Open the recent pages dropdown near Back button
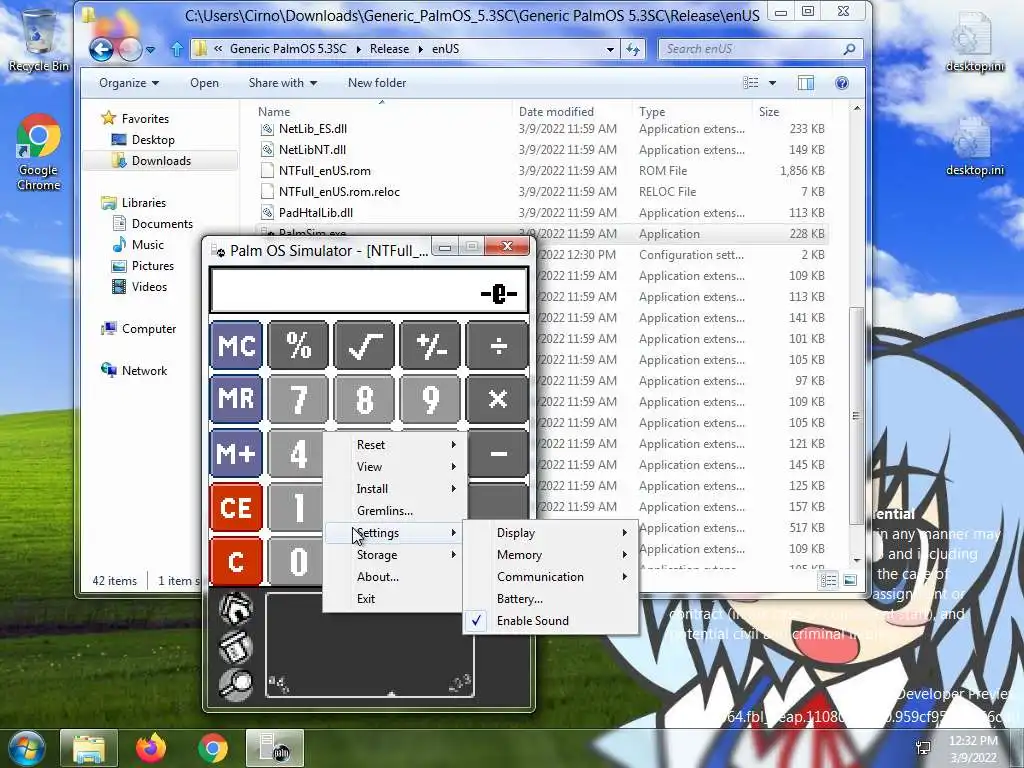The height and width of the screenshot is (768, 1024). [150, 50]
